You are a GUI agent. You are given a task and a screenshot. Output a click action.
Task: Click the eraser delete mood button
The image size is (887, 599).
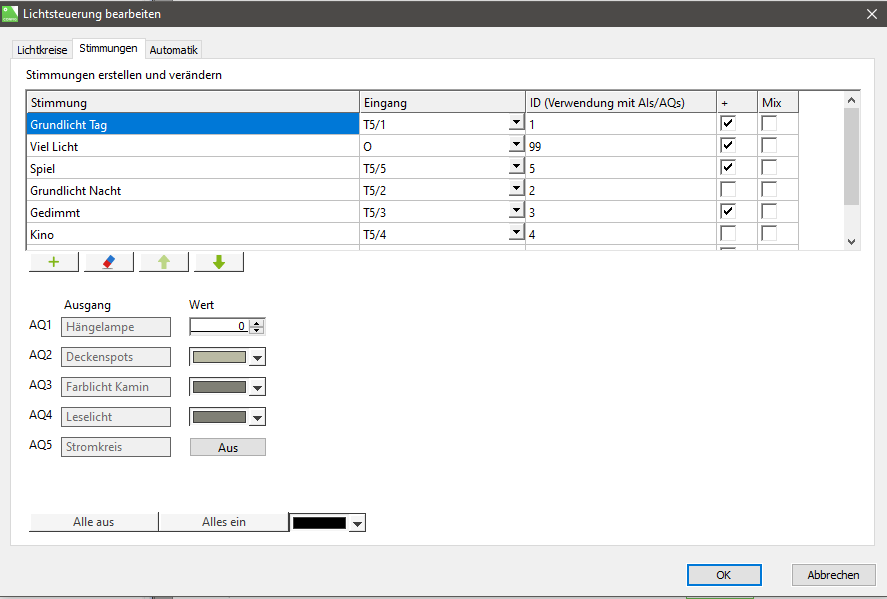pyautogui.click(x=109, y=262)
